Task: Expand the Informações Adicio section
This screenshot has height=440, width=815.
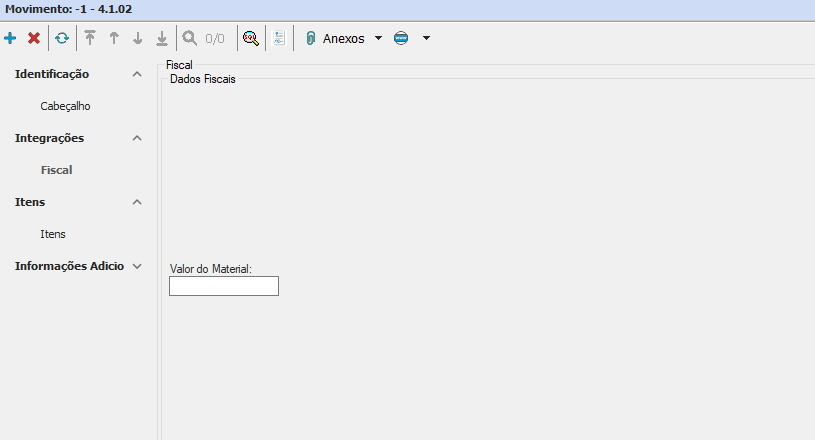Action: (137, 266)
